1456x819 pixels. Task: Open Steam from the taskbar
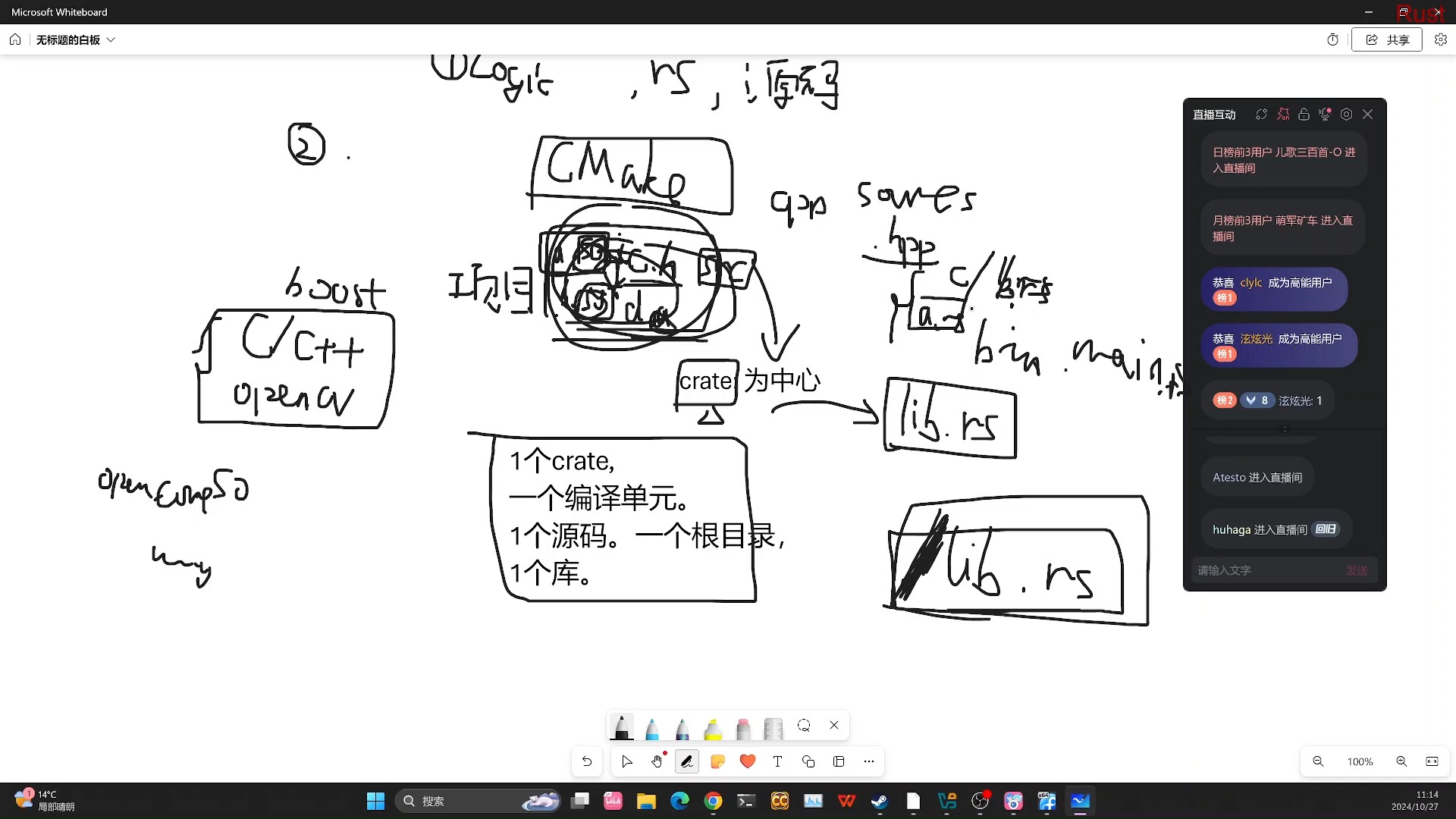(880, 801)
